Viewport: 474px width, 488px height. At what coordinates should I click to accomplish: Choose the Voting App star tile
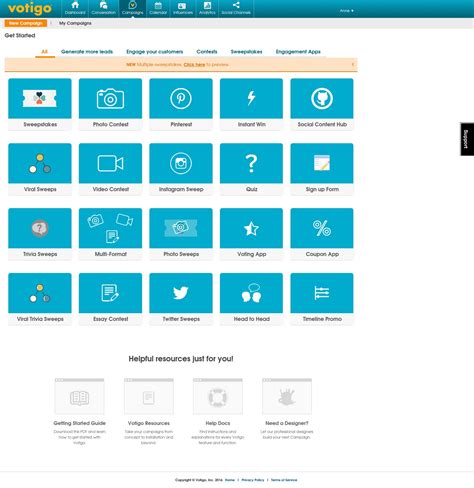tap(251, 234)
